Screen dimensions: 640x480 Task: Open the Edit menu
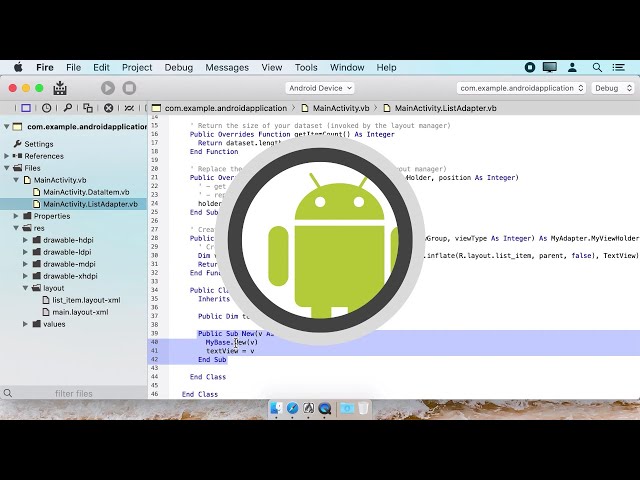coord(101,67)
